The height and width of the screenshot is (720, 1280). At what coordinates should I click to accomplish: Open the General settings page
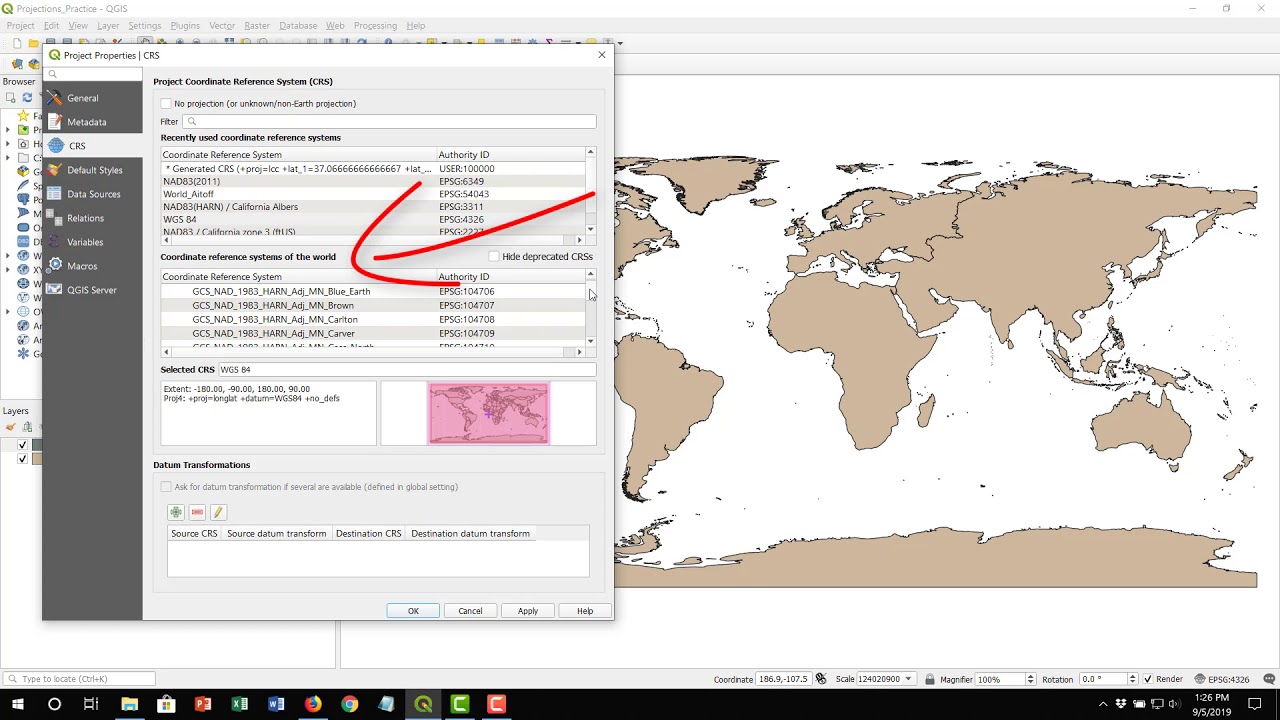click(x=93, y=98)
